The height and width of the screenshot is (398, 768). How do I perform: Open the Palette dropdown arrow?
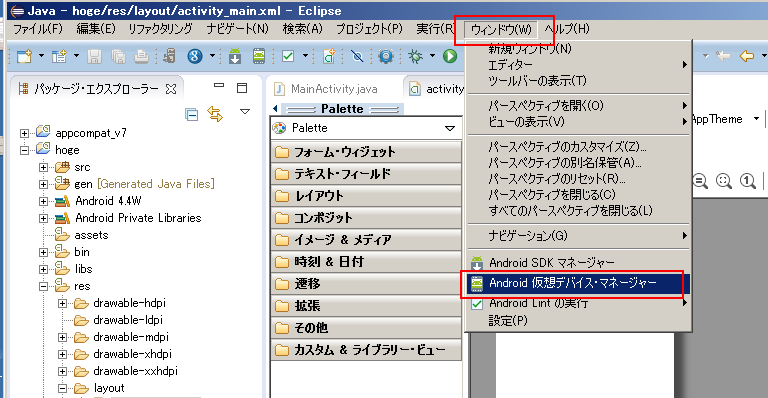(x=450, y=128)
